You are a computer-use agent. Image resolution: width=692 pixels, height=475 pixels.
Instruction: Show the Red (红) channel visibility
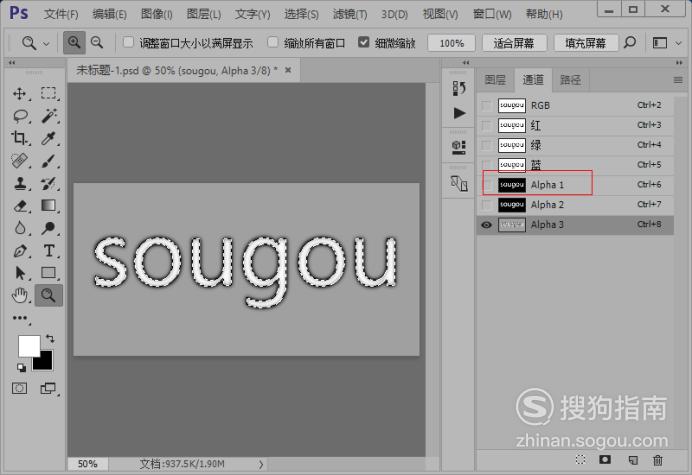[486, 125]
